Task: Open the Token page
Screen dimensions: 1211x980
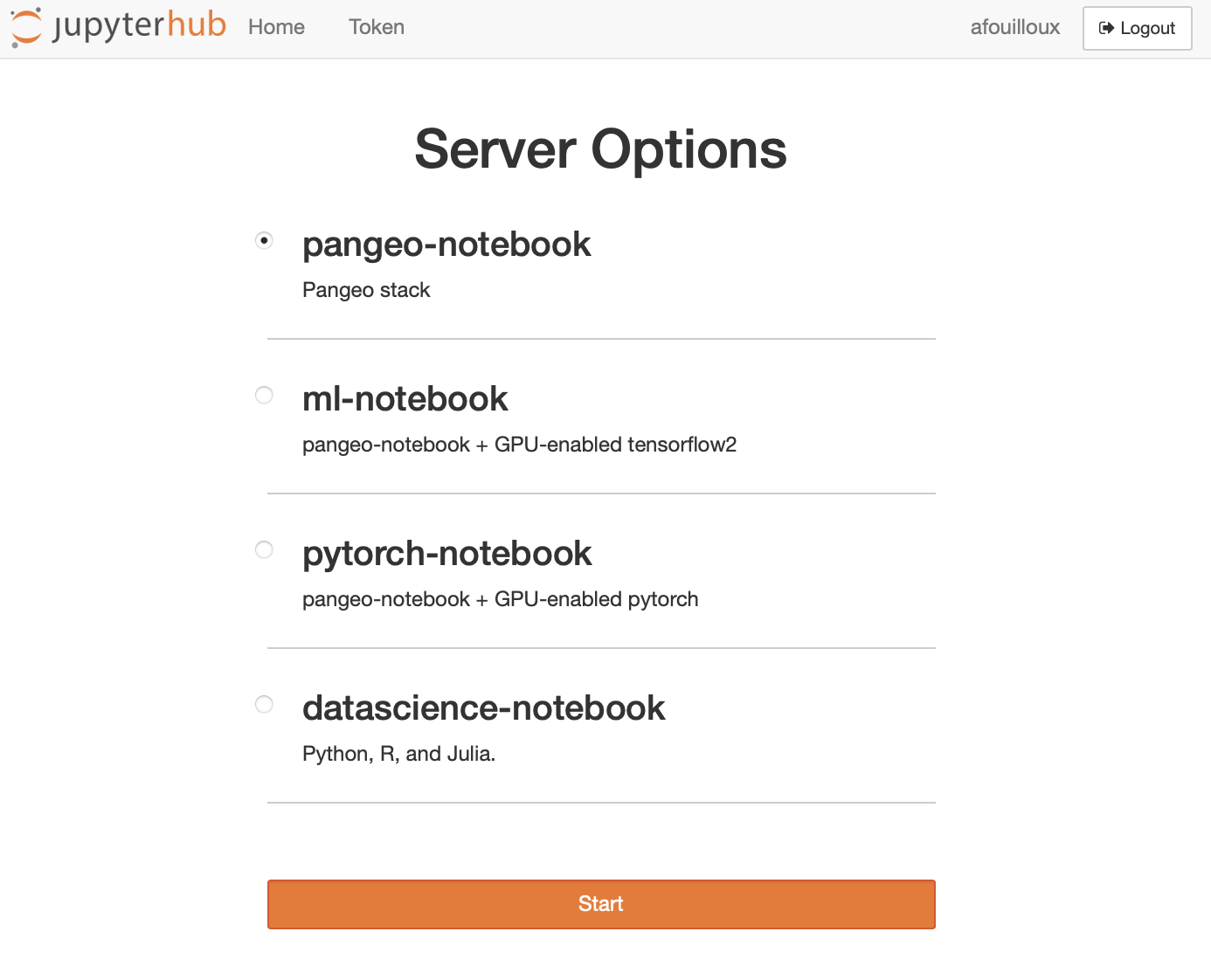Action: 376,27
